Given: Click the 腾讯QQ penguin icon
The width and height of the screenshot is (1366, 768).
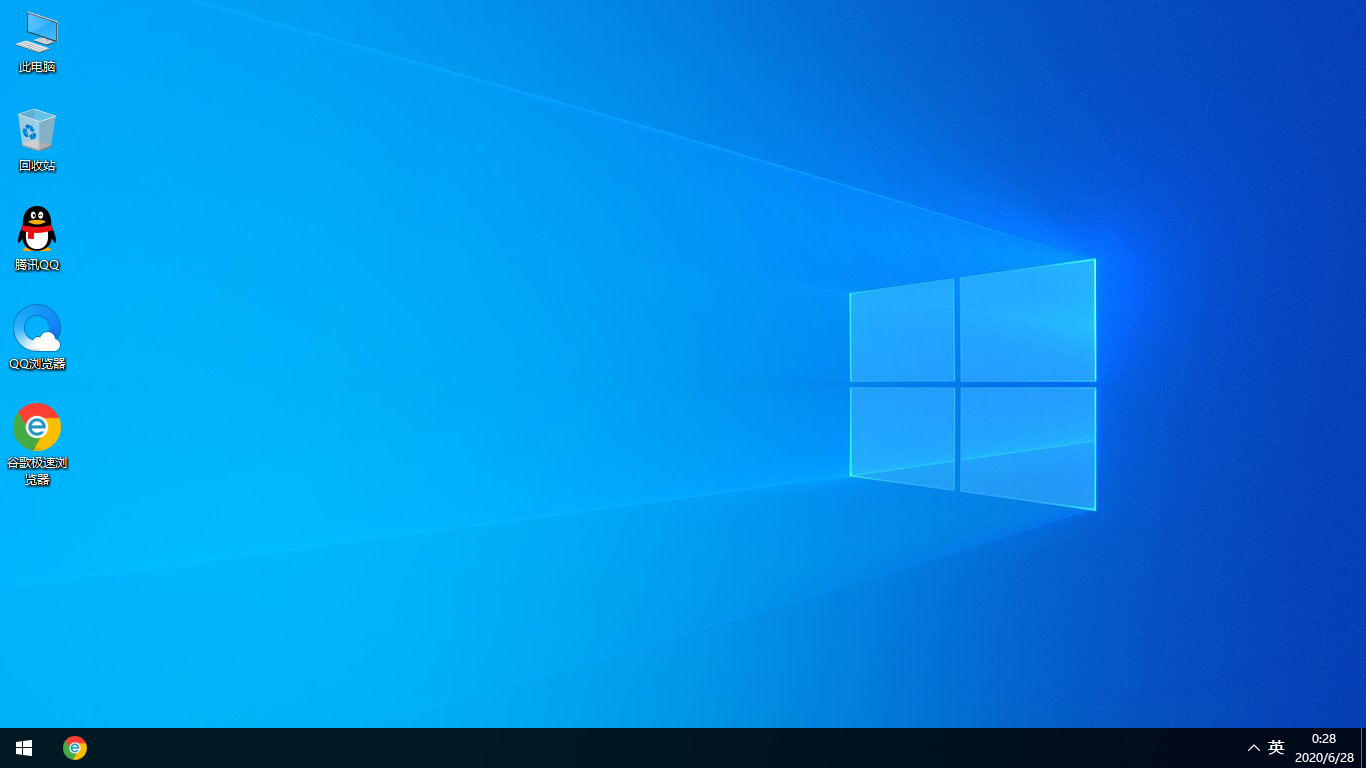Looking at the screenshot, I should pos(37,229).
